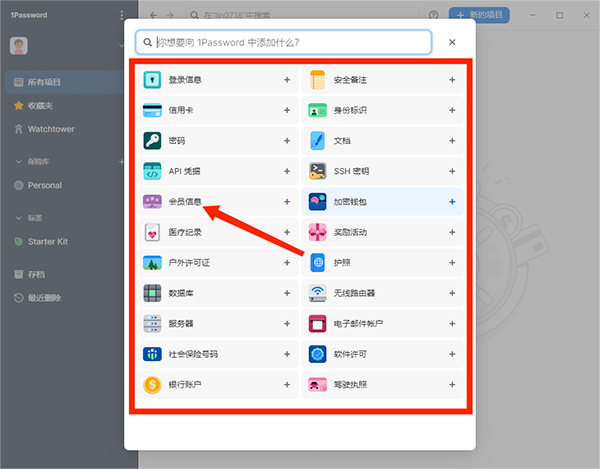Select the 数据库 database icon
The width and height of the screenshot is (600, 469).
[152, 293]
